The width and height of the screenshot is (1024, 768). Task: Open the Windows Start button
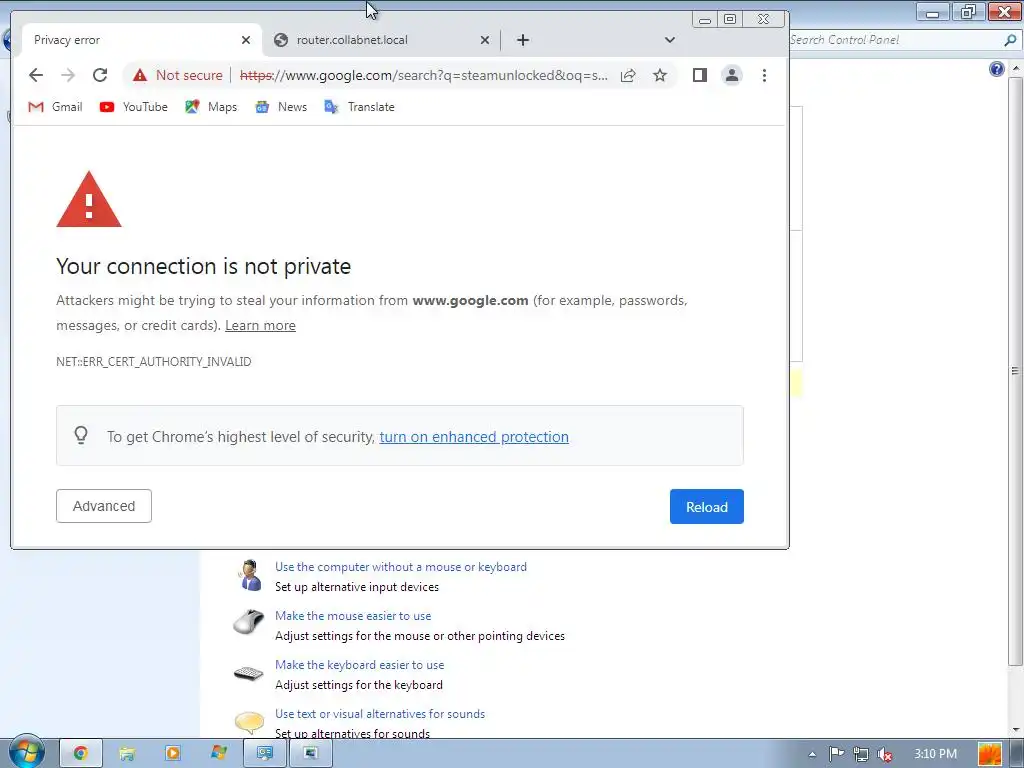(x=27, y=752)
